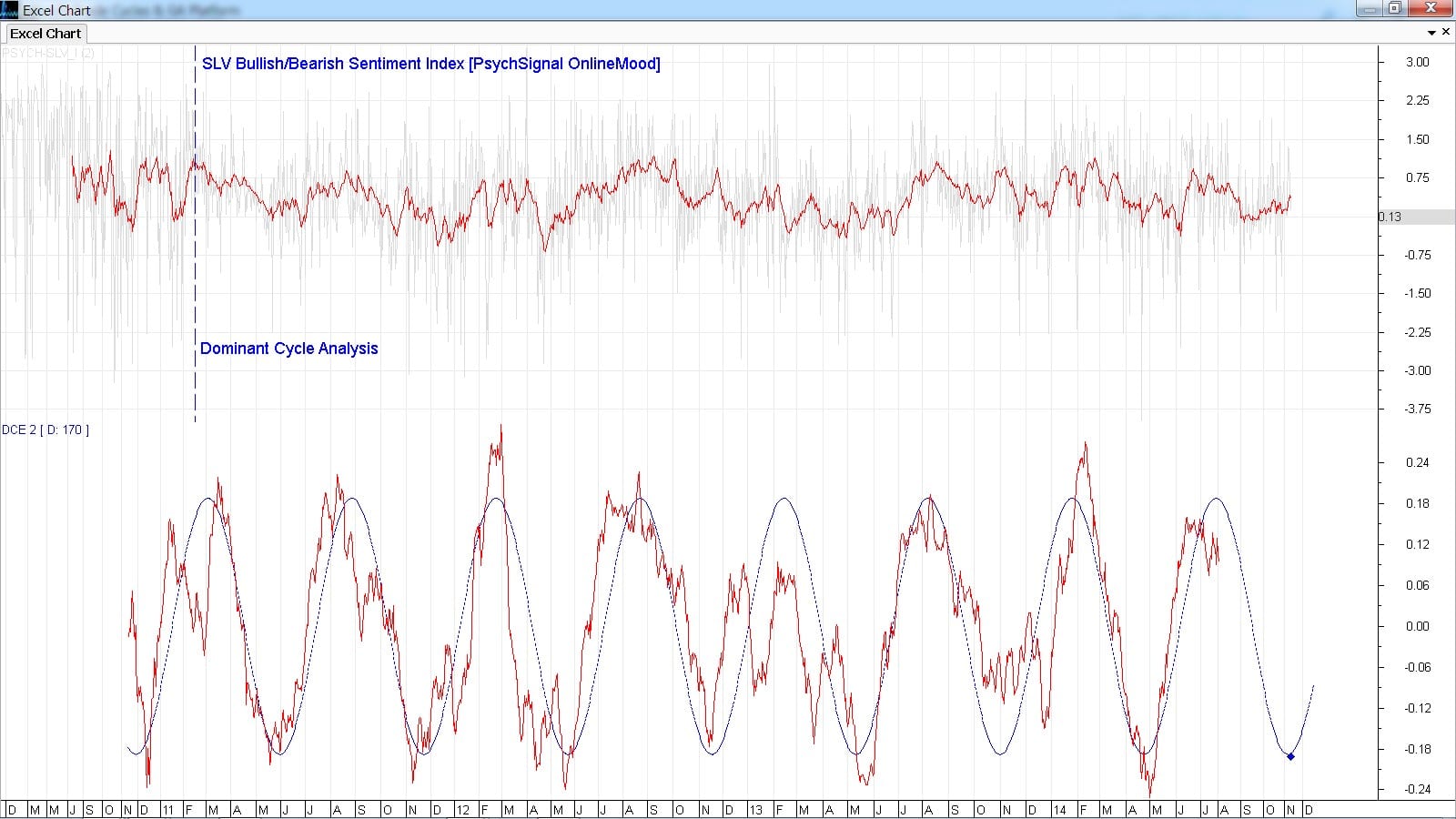Select the Excel Chart tab
Image resolution: width=1456 pixels, height=819 pixels.
point(45,33)
